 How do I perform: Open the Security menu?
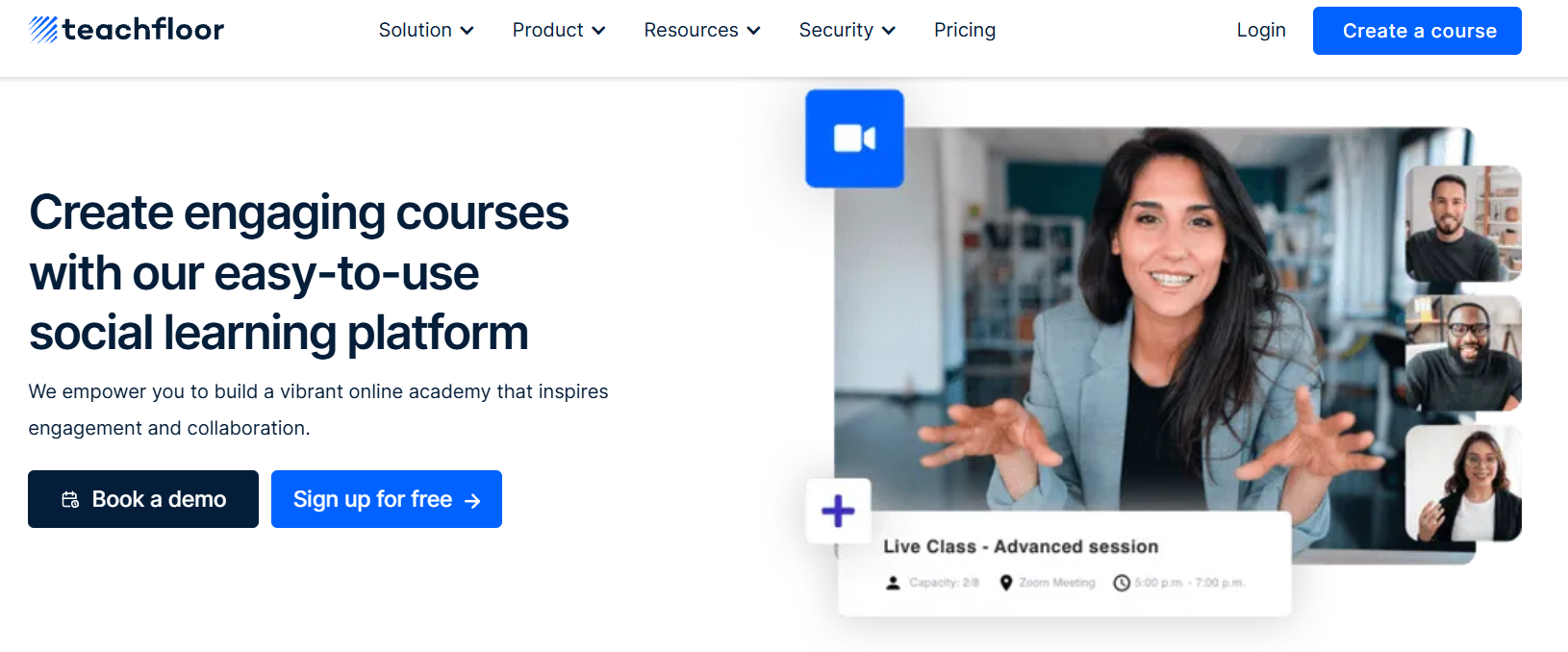pos(847,30)
